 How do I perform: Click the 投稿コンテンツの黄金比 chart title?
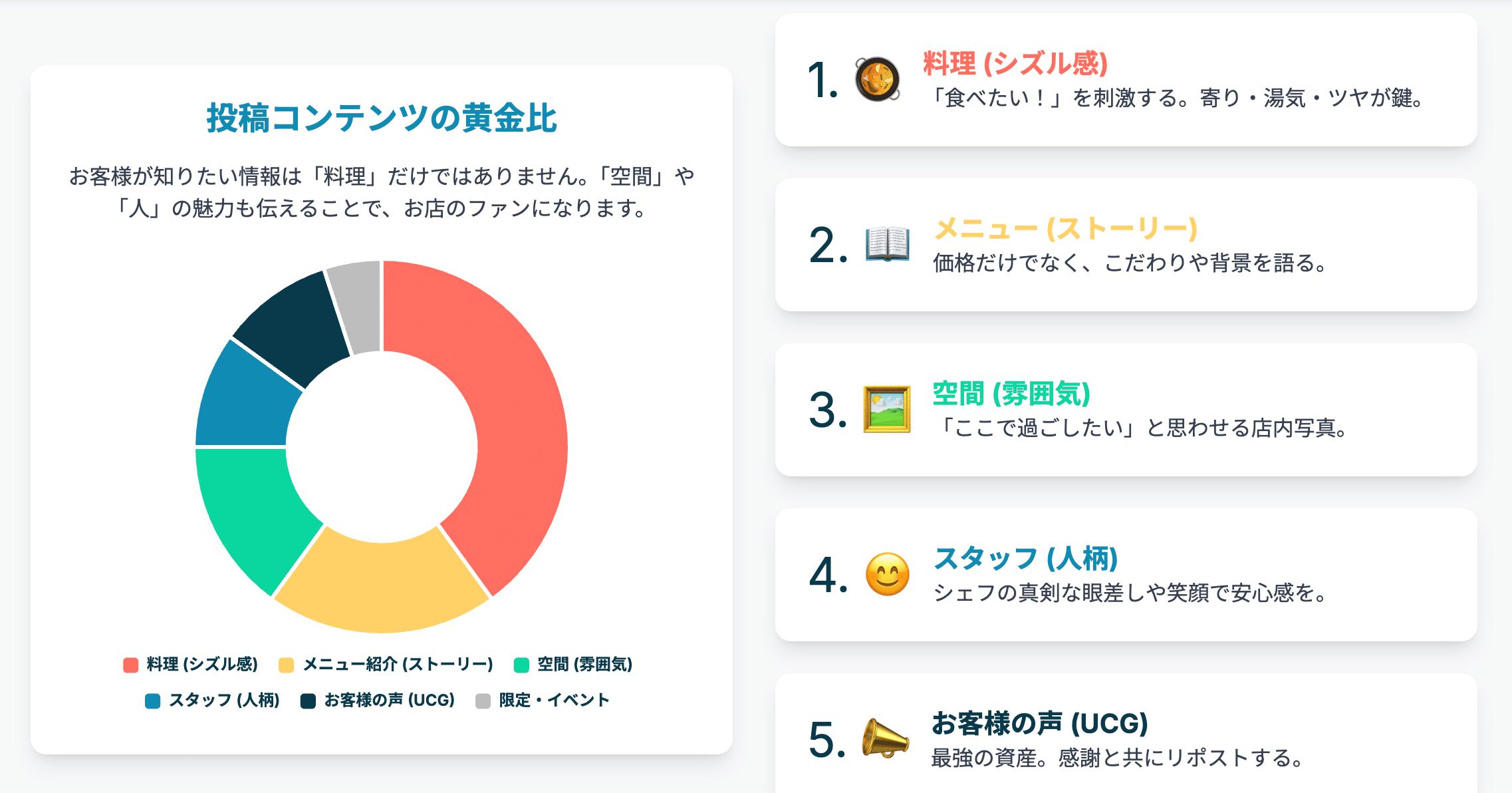point(382,118)
